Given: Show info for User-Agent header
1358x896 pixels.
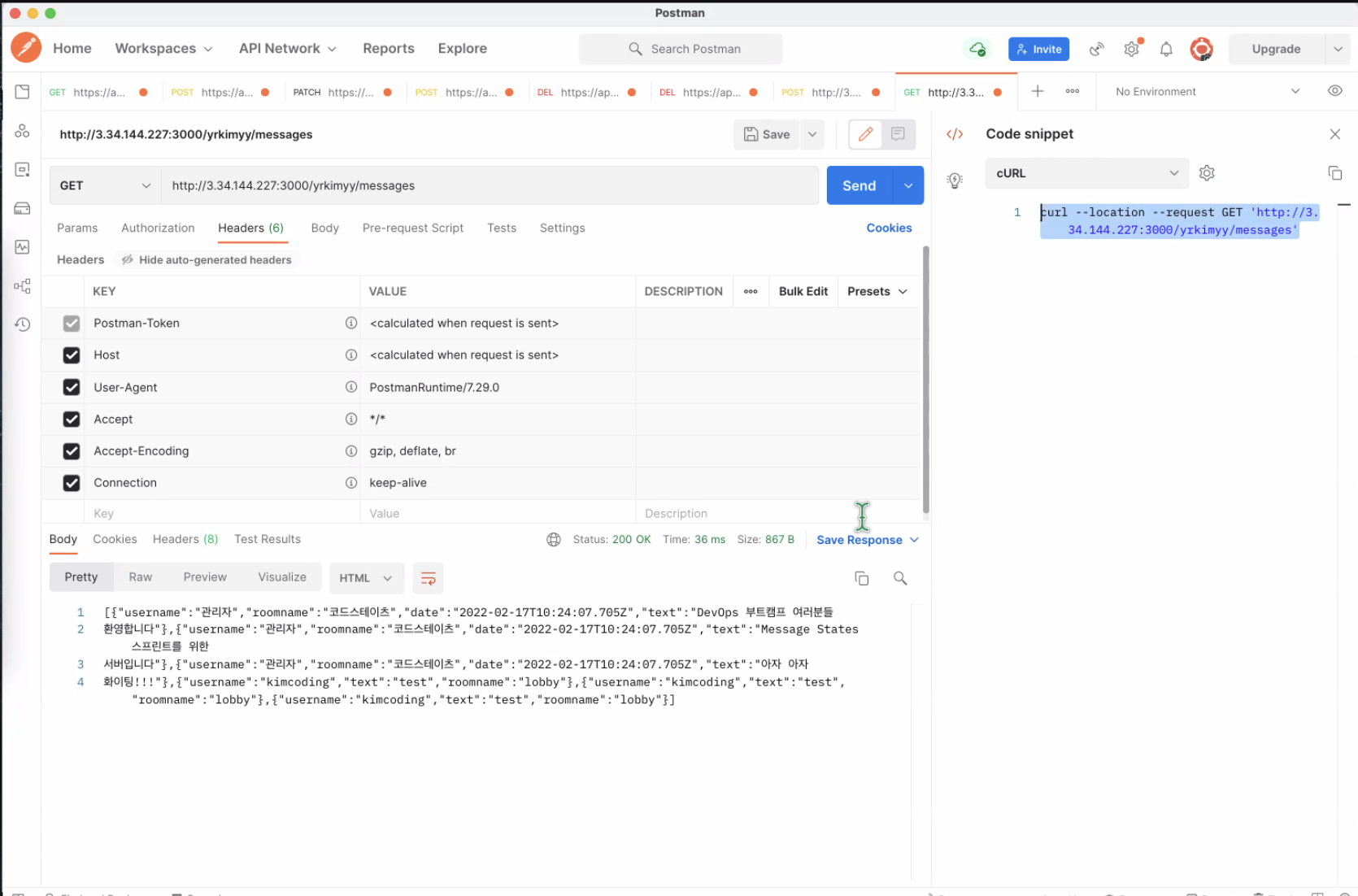Looking at the screenshot, I should coord(351,387).
